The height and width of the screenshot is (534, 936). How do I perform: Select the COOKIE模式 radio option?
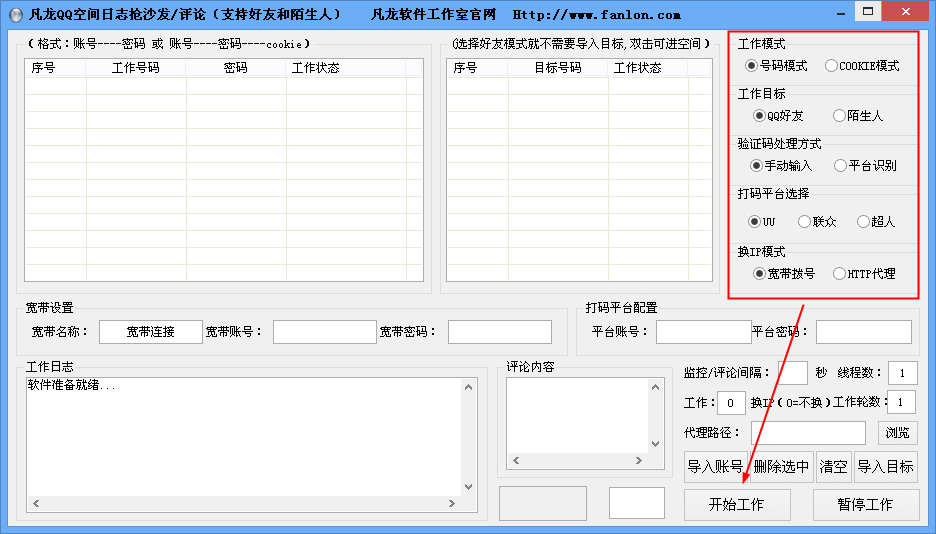pyautogui.click(x=862, y=66)
